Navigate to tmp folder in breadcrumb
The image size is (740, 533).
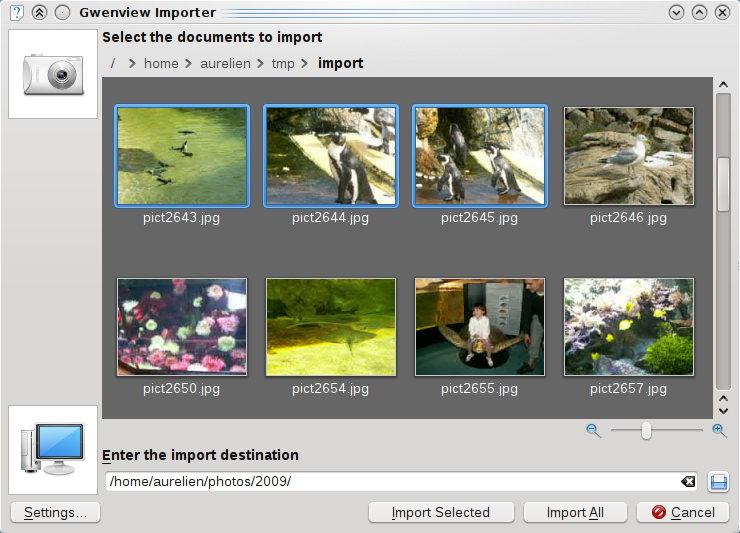(x=283, y=63)
